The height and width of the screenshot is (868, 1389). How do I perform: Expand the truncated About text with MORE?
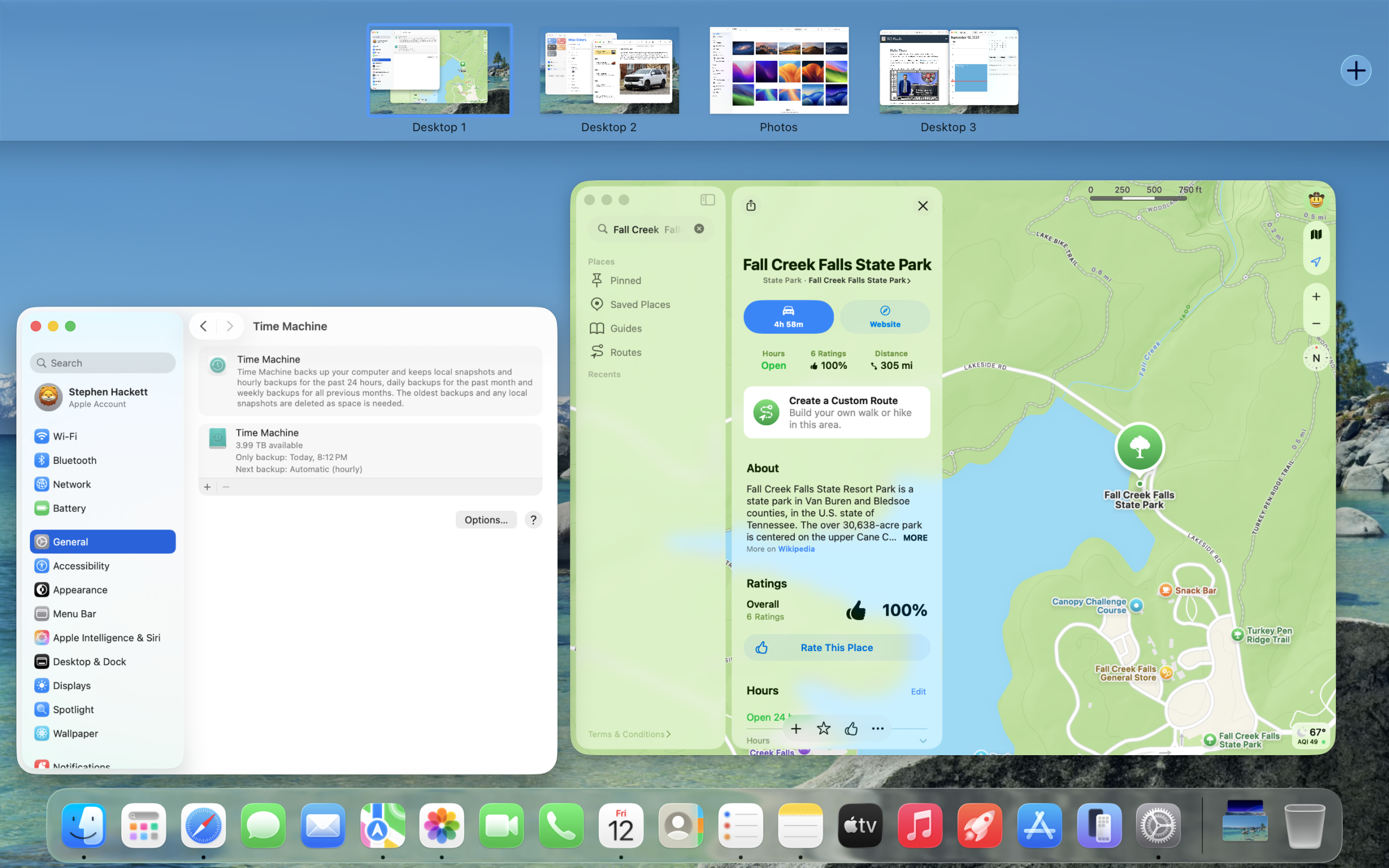(914, 538)
